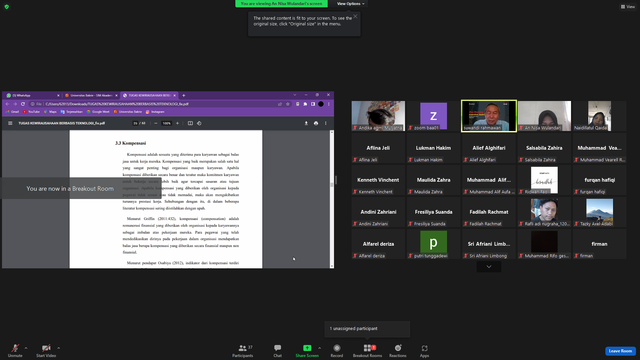Reload the page in shared Chrome

[x=23, y=104]
